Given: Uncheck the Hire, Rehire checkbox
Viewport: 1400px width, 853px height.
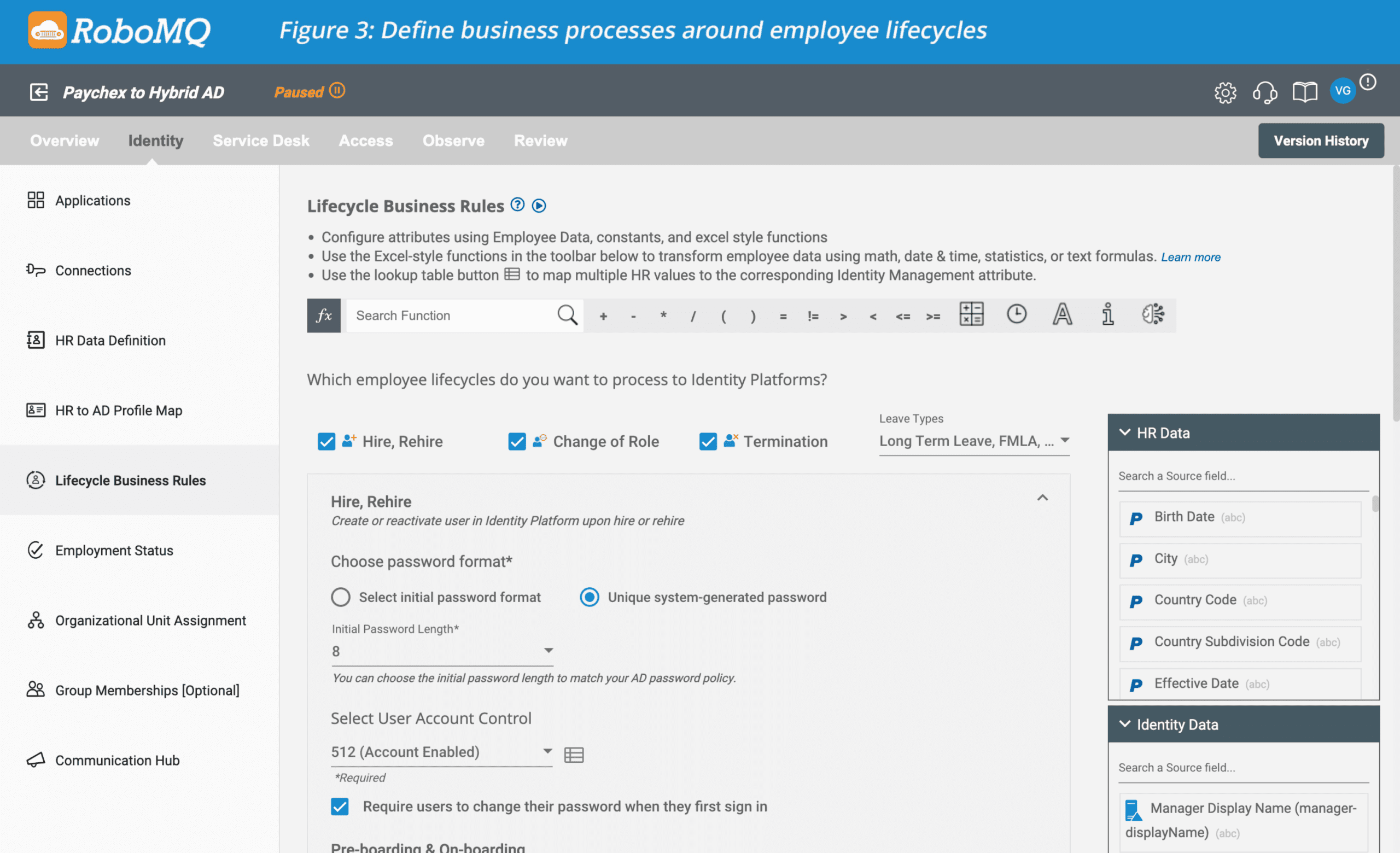Looking at the screenshot, I should click(x=326, y=441).
